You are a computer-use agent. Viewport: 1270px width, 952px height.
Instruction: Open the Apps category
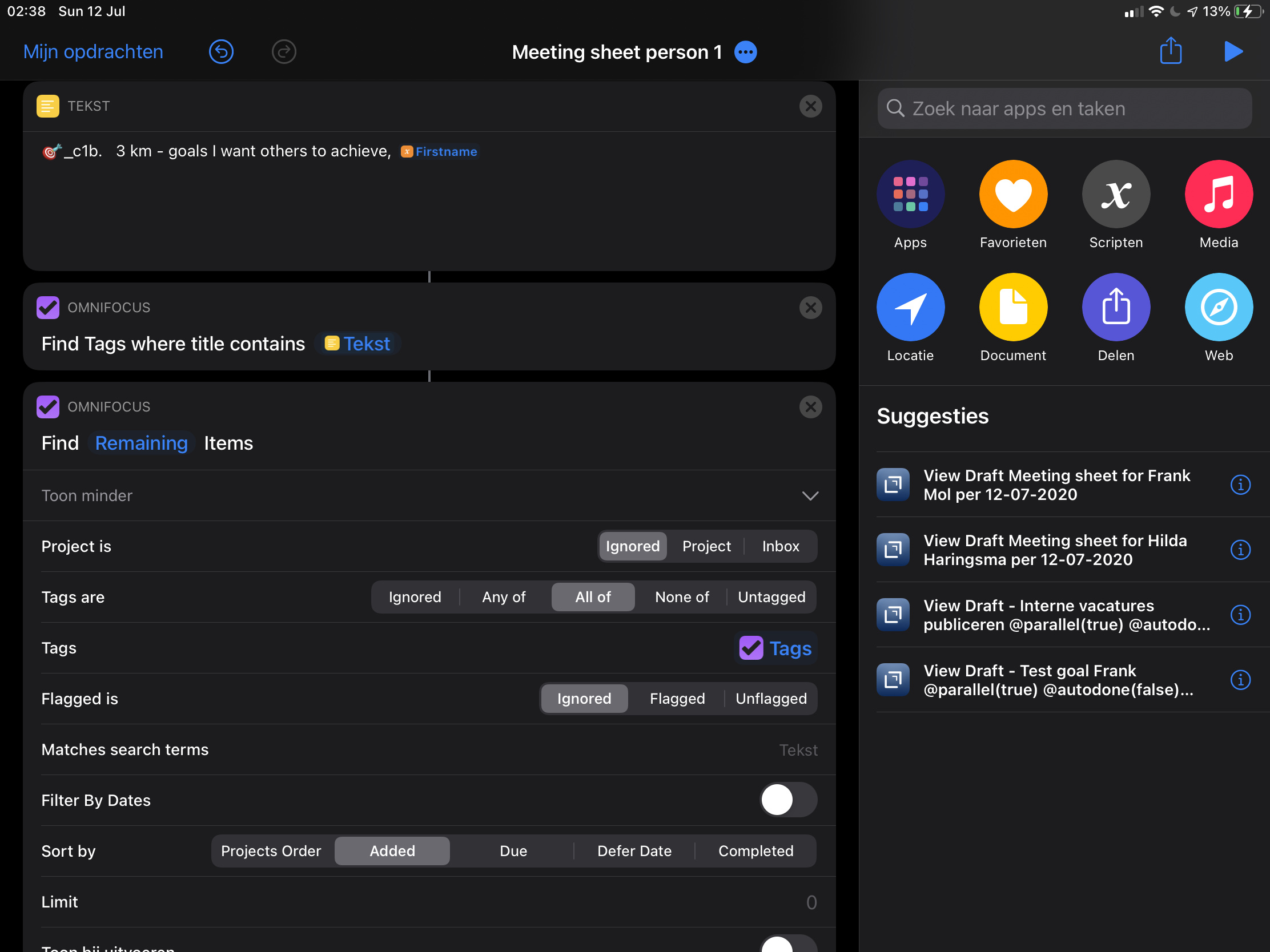[x=910, y=205]
